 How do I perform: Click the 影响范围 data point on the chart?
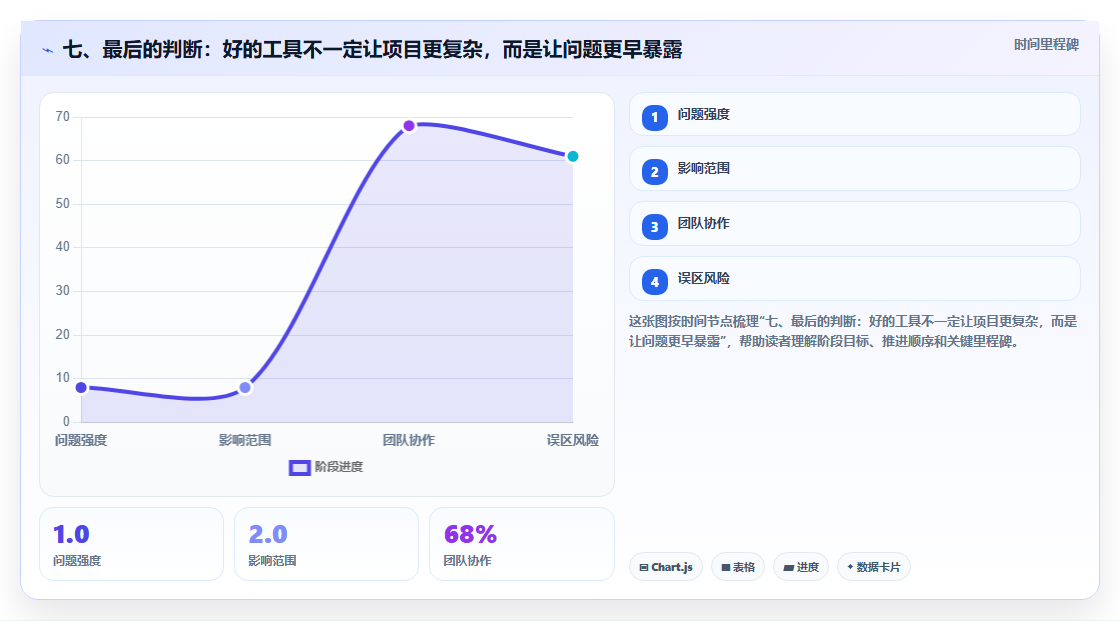(x=245, y=387)
